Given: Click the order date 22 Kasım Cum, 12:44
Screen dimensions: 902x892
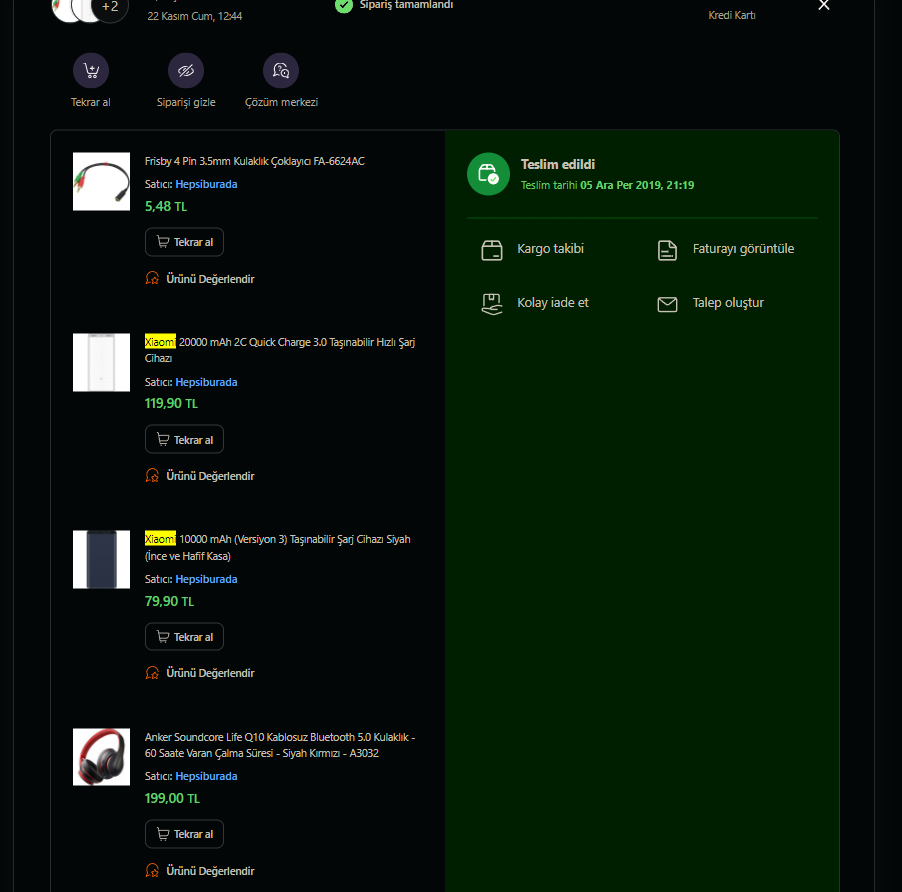Looking at the screenshot, I should (194, 16).
